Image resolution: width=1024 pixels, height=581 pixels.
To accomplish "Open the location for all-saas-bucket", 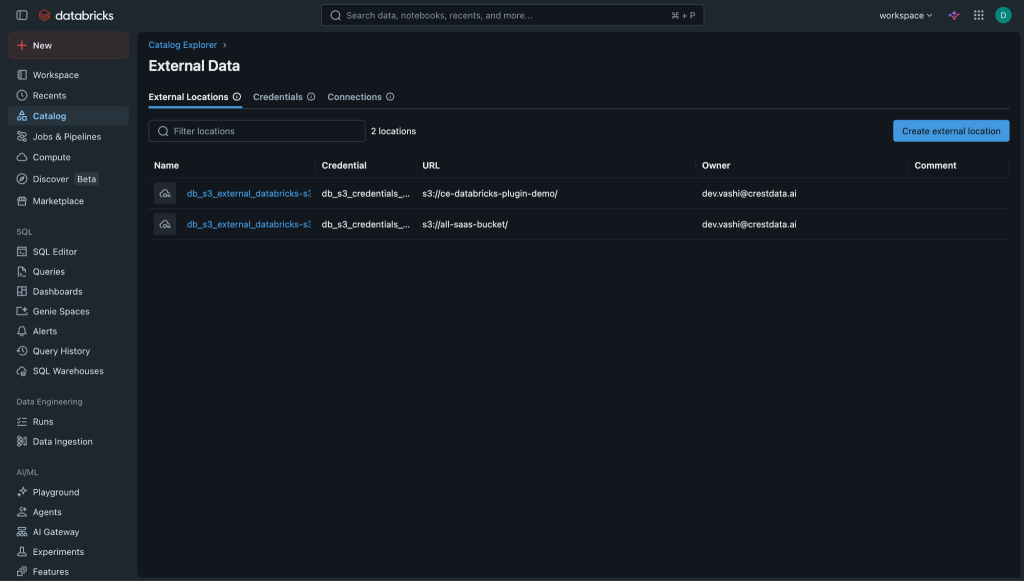I will [x=249, y=224].
